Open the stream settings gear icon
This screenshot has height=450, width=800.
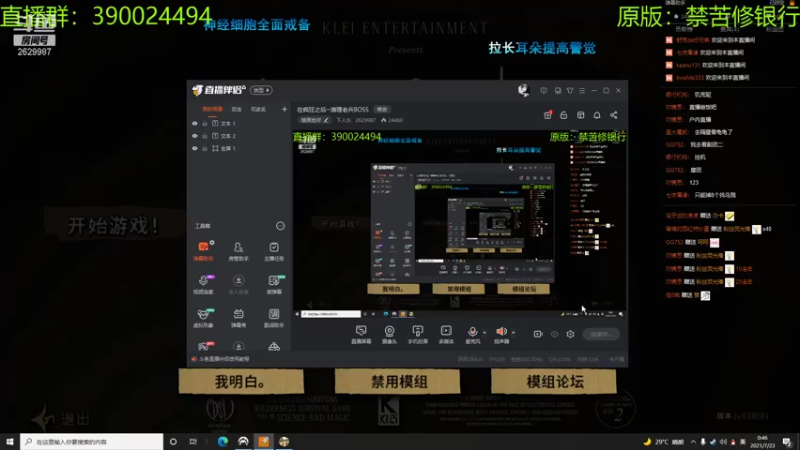[x=570, y=334]
